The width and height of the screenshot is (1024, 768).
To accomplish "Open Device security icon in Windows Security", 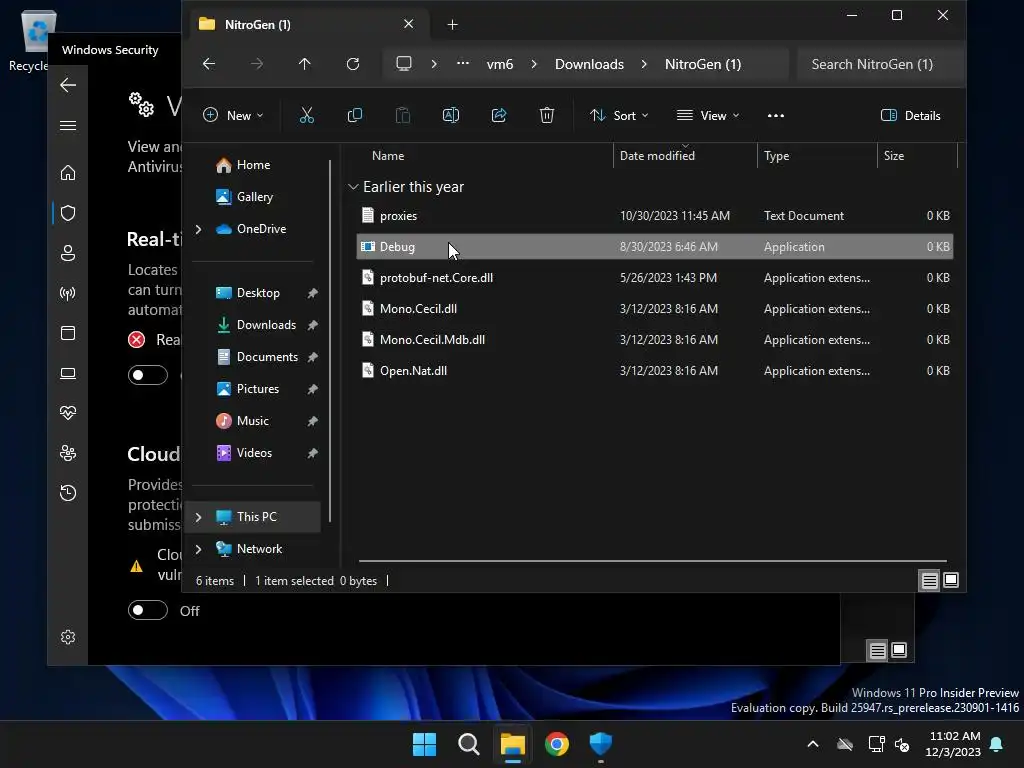I will pos(68,373).
